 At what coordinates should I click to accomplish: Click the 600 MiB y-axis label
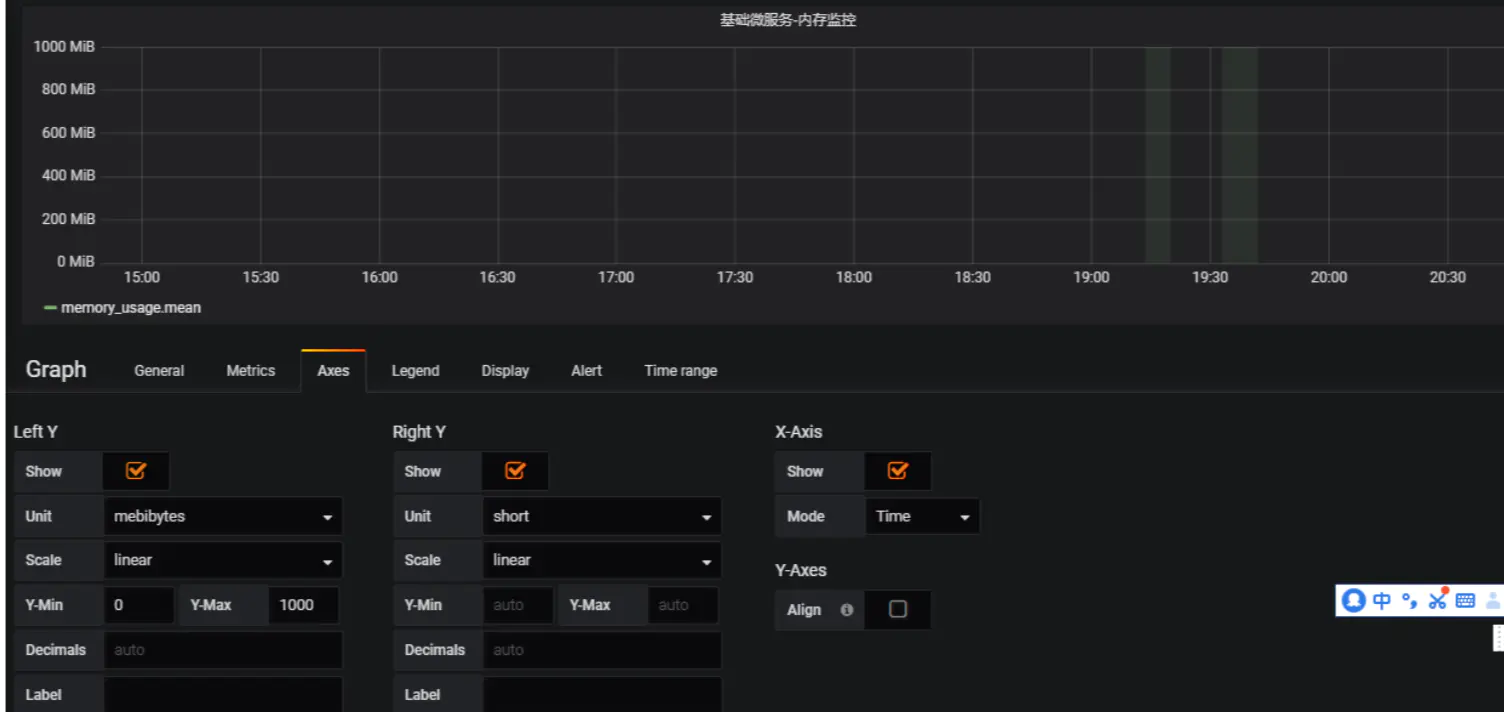pos(69,132)
